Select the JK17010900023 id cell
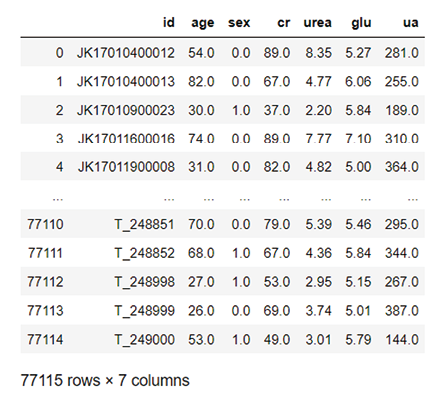The width and height of the screenshot is (440, 402). pos(126,110)
